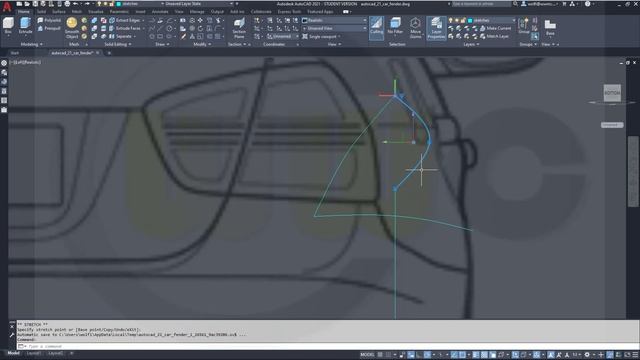
Task: Click the viewport controls label in the drawing area
Action: (x=25, y=62)
